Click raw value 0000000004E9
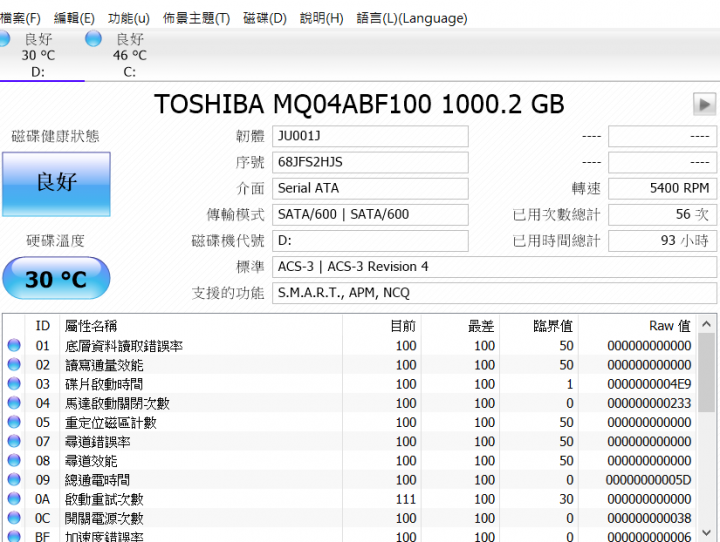Viewport: 720px width, 542px height. pos(649,384)
